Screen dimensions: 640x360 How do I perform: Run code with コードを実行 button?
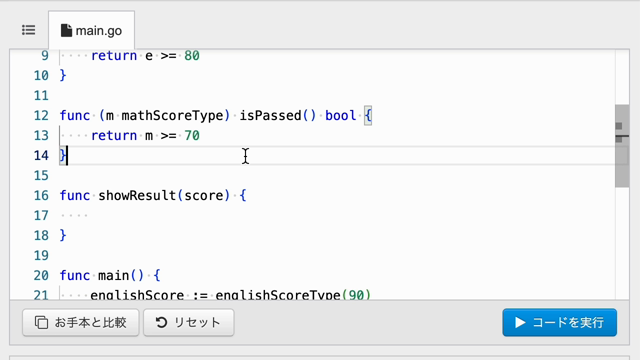(560, 322)
